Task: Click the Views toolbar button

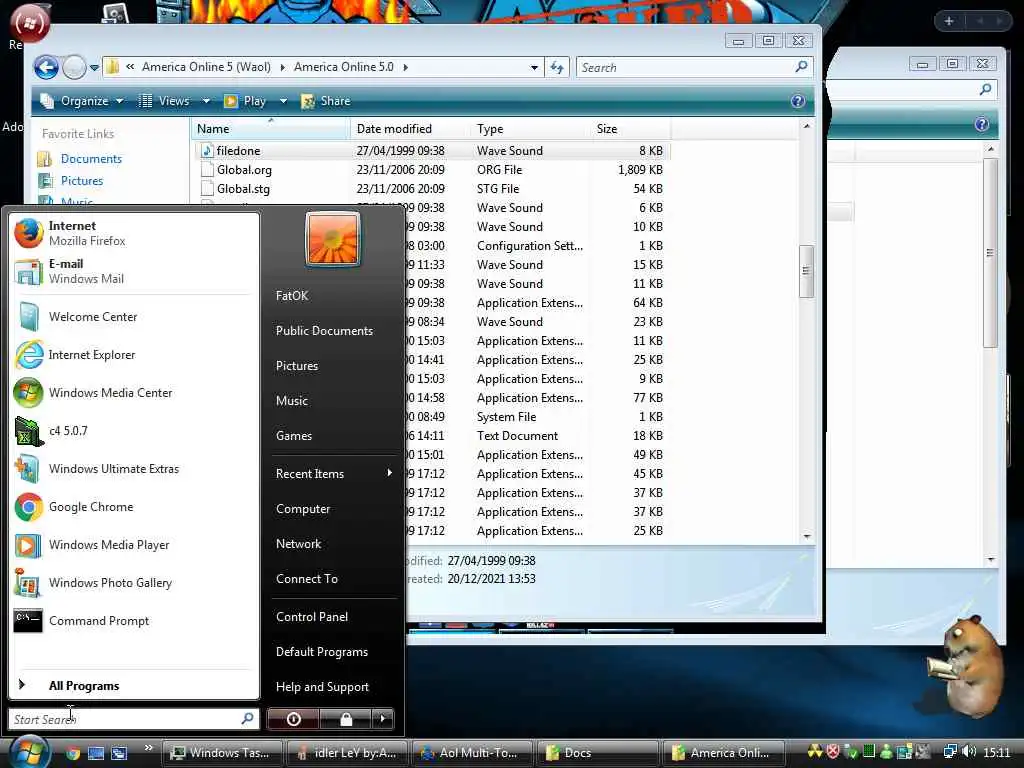Action: point(165,101)
